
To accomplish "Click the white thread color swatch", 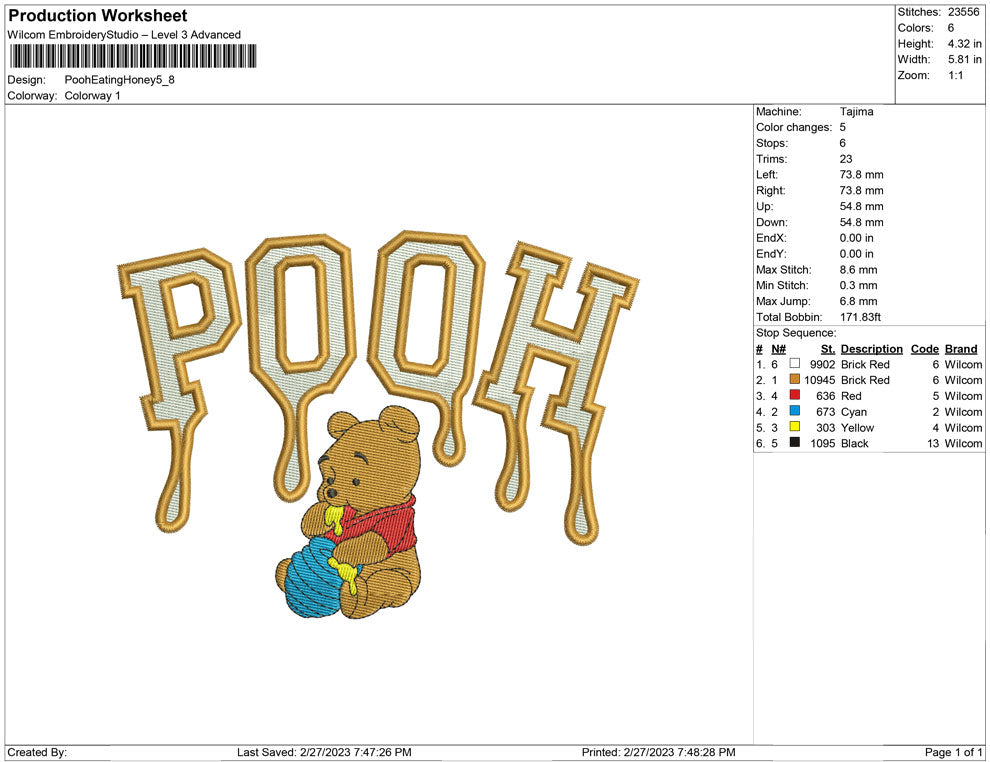I will [x=795, y=364].
